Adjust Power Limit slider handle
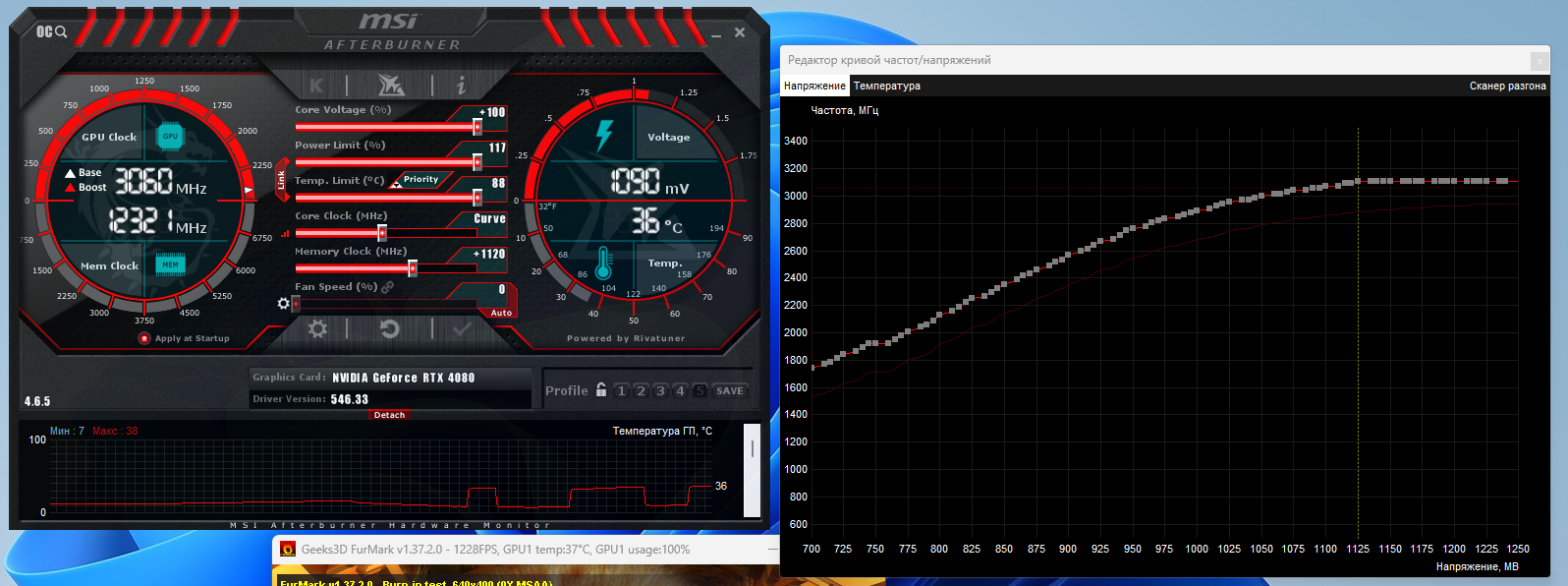1568x586 pixels. [477, 161]
